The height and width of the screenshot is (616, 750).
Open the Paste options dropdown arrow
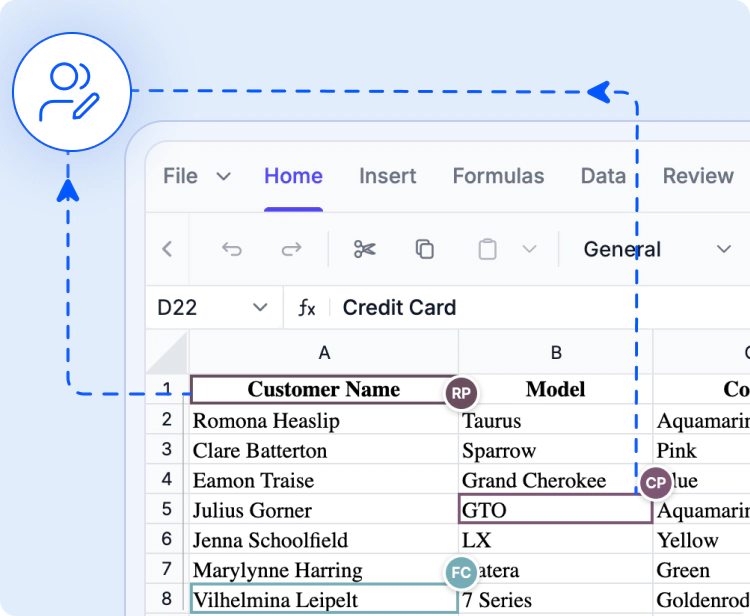pos(529,249)
